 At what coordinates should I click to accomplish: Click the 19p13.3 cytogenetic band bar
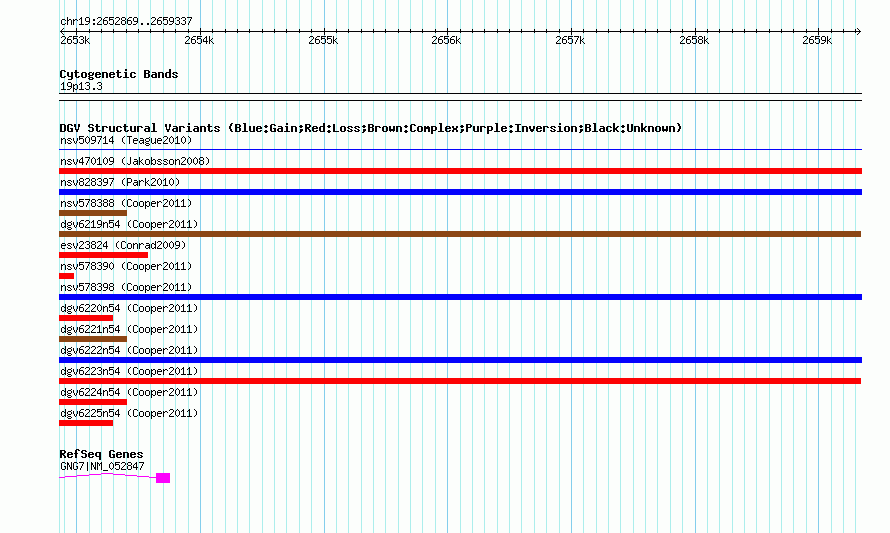[460, 97]
